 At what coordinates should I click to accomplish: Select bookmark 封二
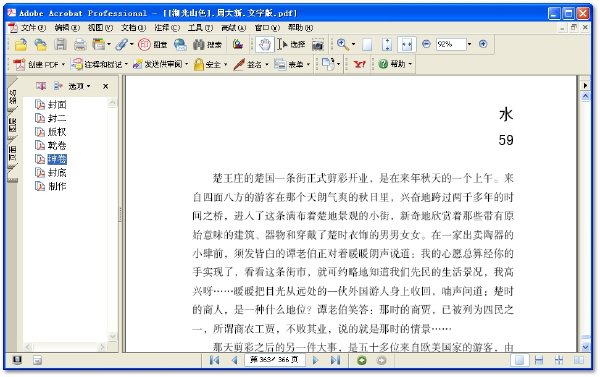(57, 118)
